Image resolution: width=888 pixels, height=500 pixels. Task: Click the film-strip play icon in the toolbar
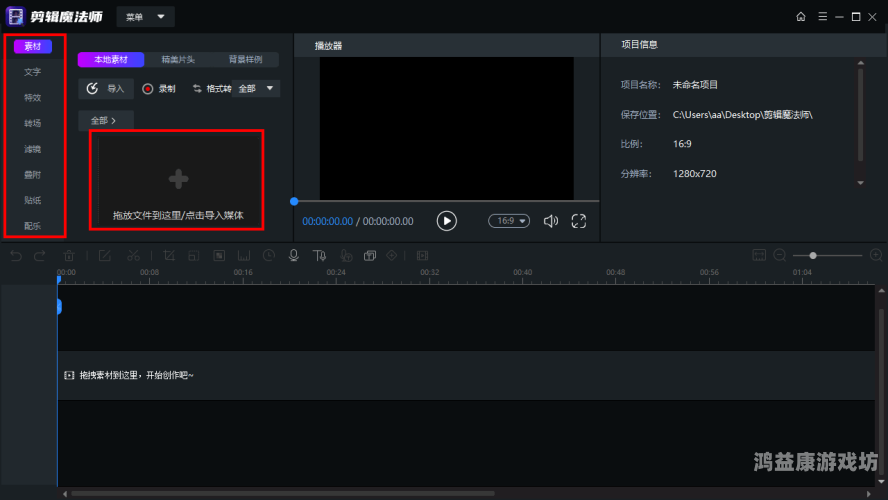(x=422, y=256)
